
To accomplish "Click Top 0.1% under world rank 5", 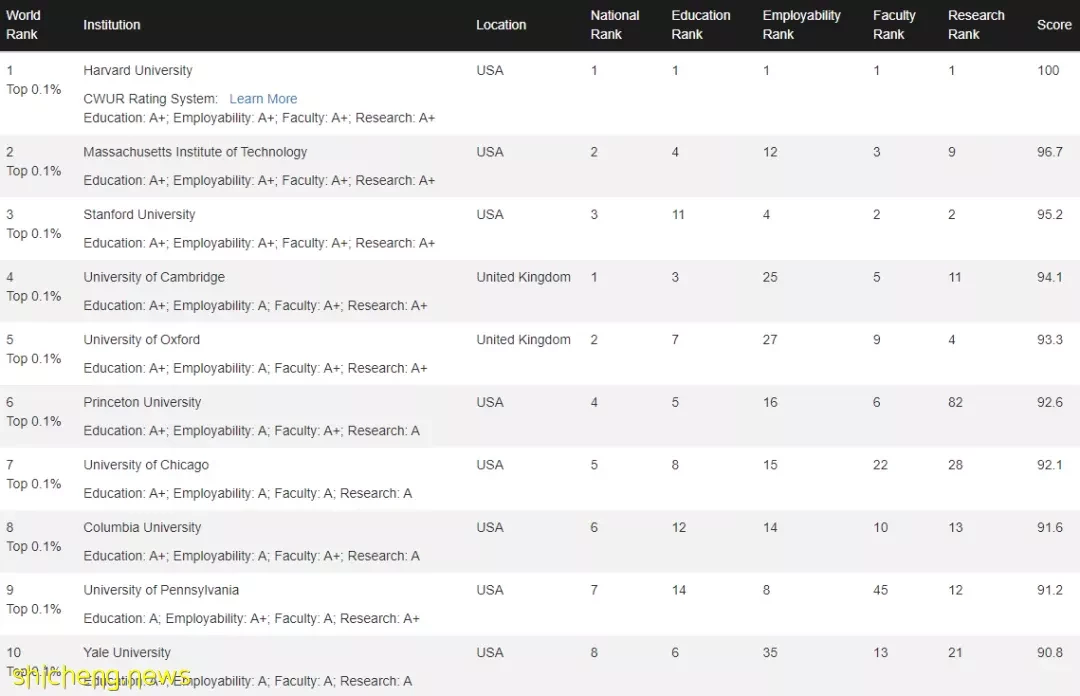I will (34, 359).
